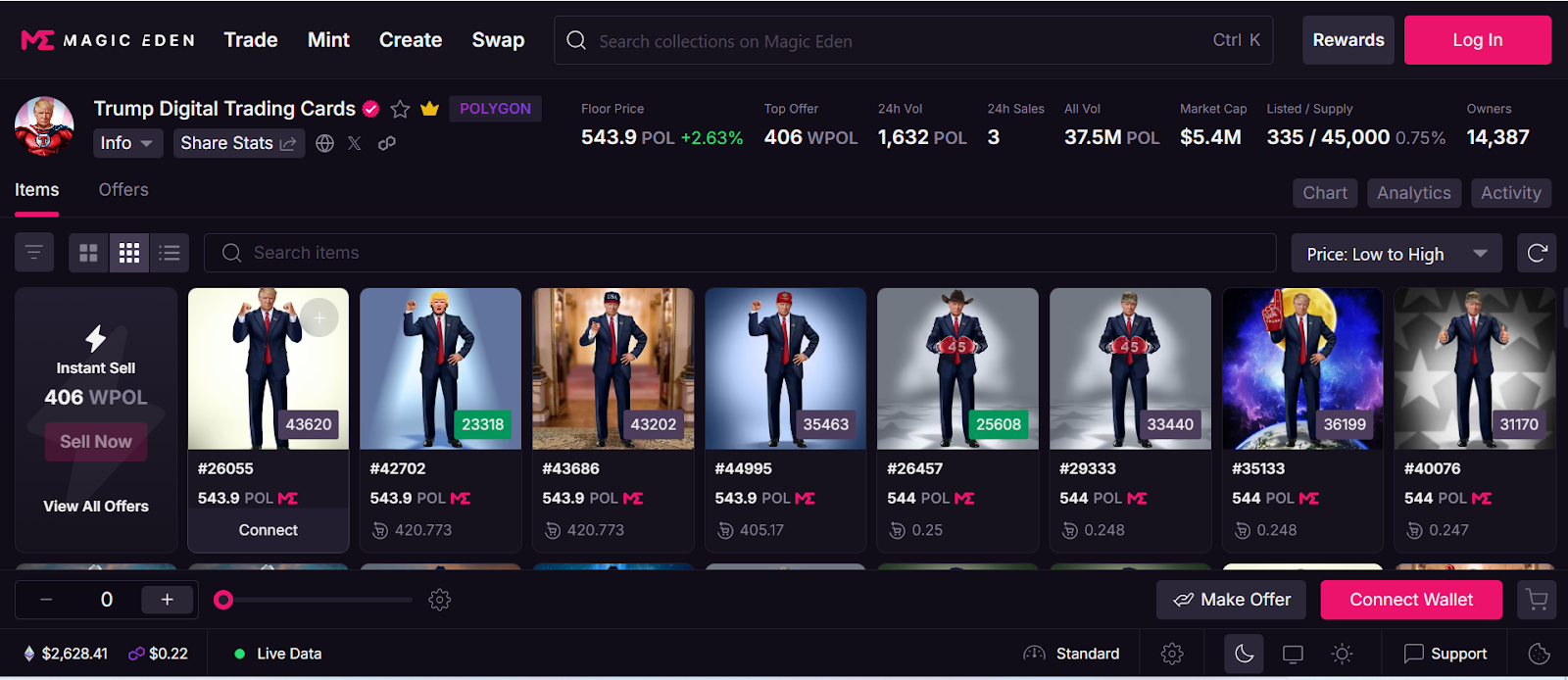Open card #26457 cowboy hat thumbnail
The width and height of the screenshot is (1568, 680).
pyautogui.click(x=957, y=368)
